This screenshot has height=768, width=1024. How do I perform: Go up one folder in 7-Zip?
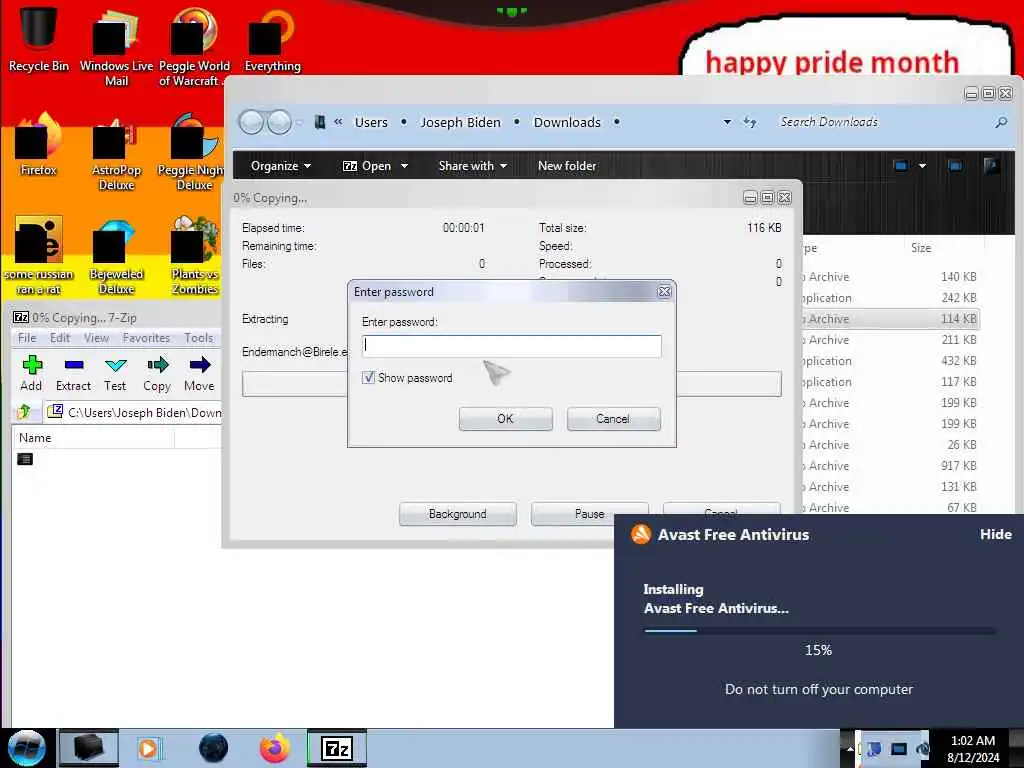pyautogui.click(x=24, y=411)
